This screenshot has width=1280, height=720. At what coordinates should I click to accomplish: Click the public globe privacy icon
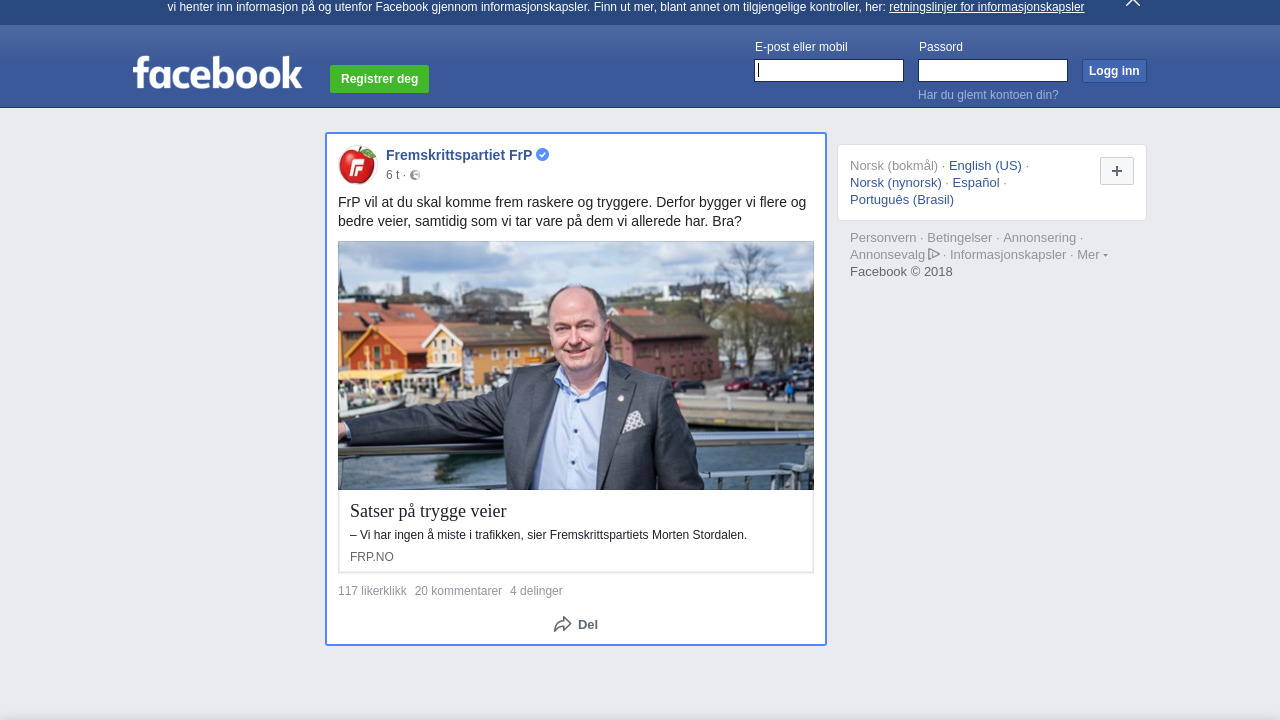[x=415, y=176]
